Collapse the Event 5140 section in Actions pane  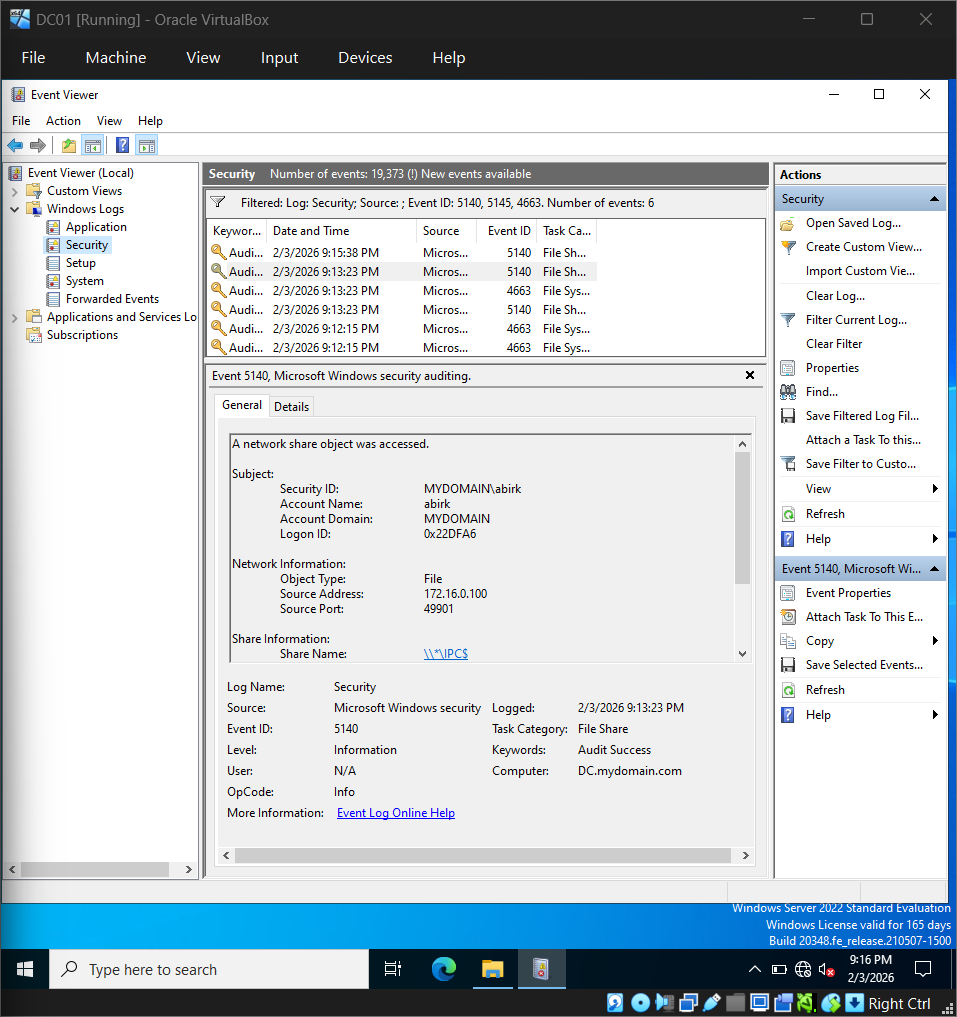(x=934, y=569)
